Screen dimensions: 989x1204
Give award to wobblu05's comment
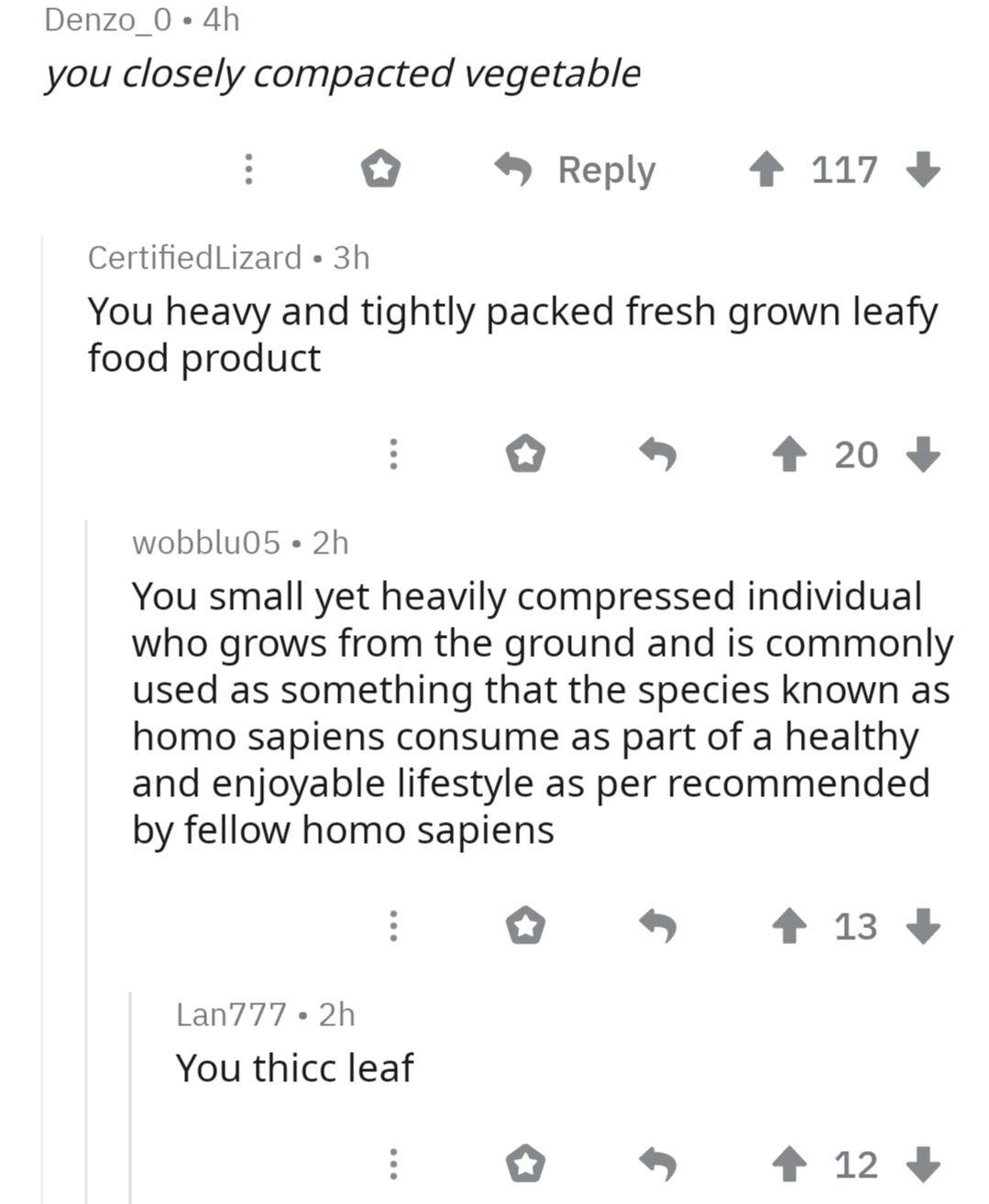click(x=526, y=926)
